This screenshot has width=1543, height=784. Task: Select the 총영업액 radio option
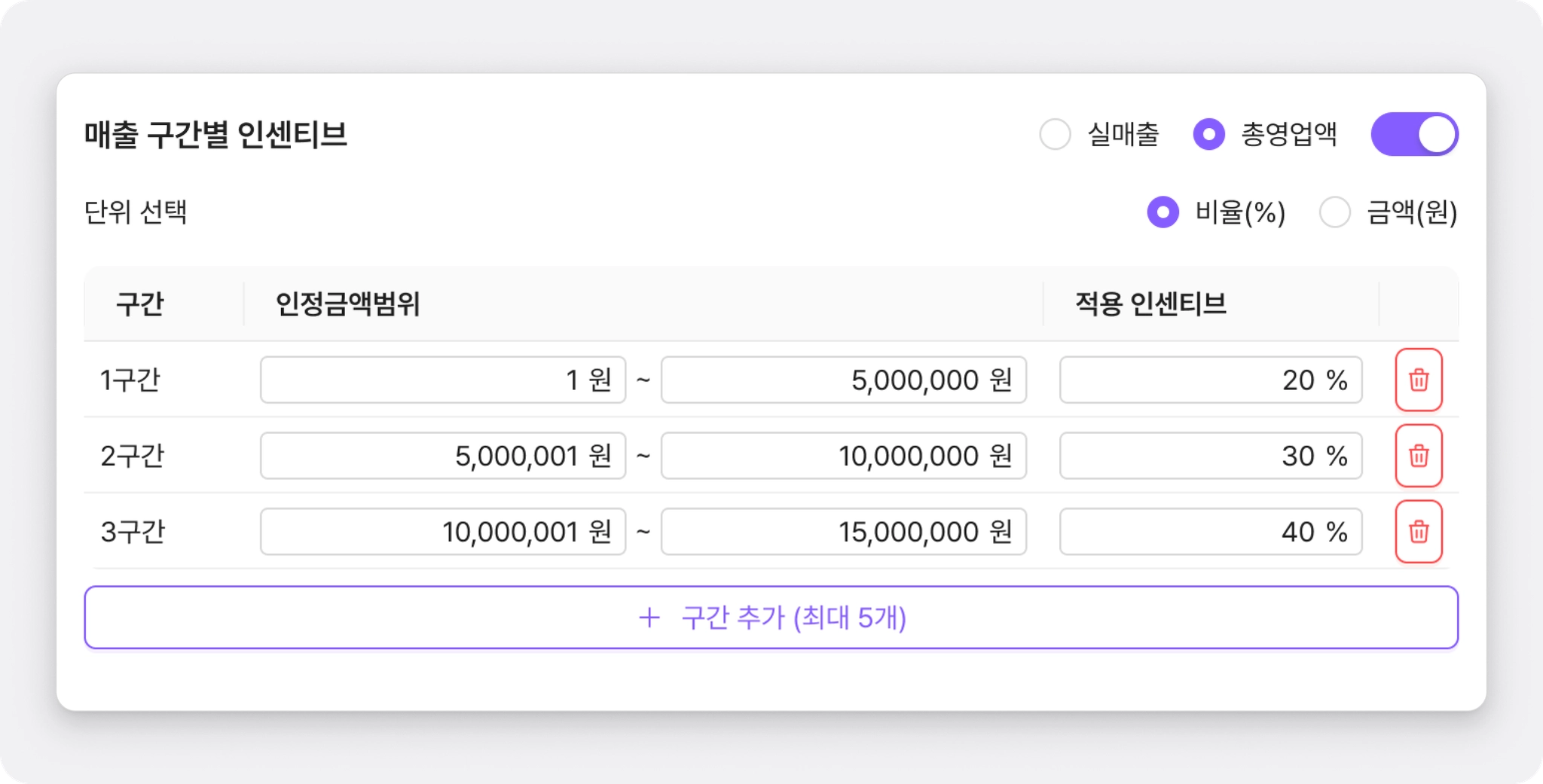[1208, 135]
